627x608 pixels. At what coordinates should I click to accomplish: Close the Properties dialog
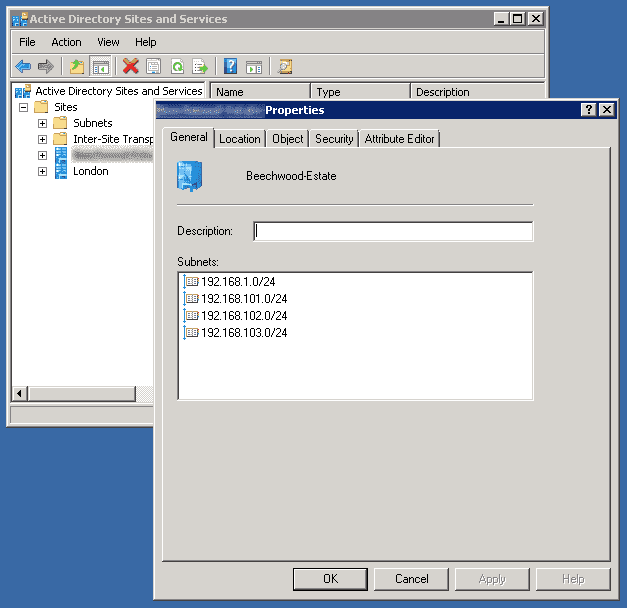[x=607, y=110]
